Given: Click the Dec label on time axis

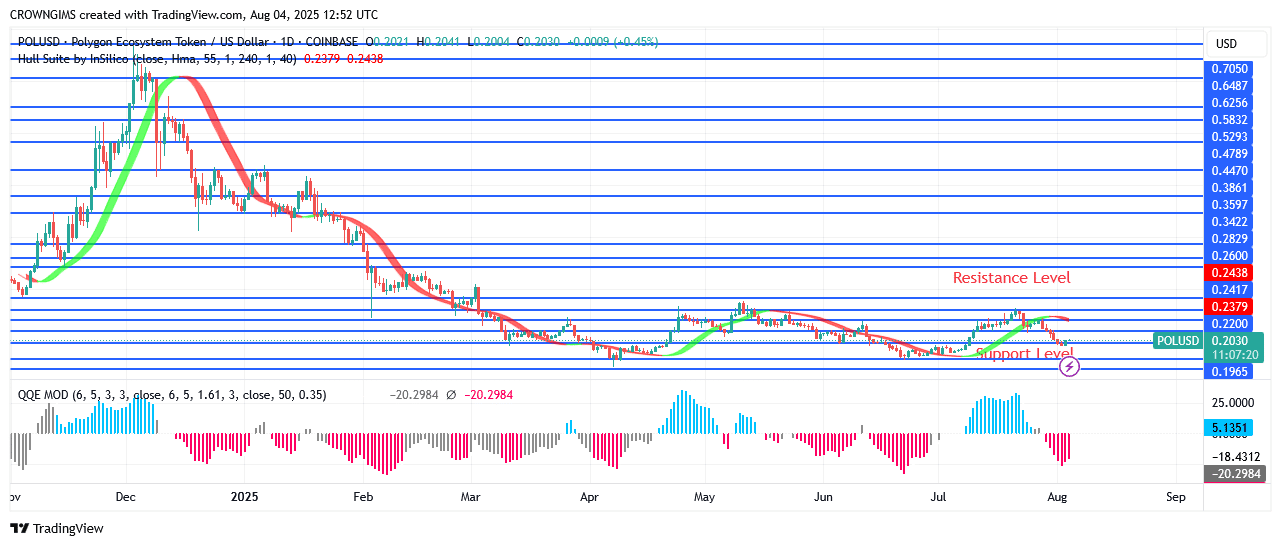Looking at the screenshot, I should click(126, 496).
